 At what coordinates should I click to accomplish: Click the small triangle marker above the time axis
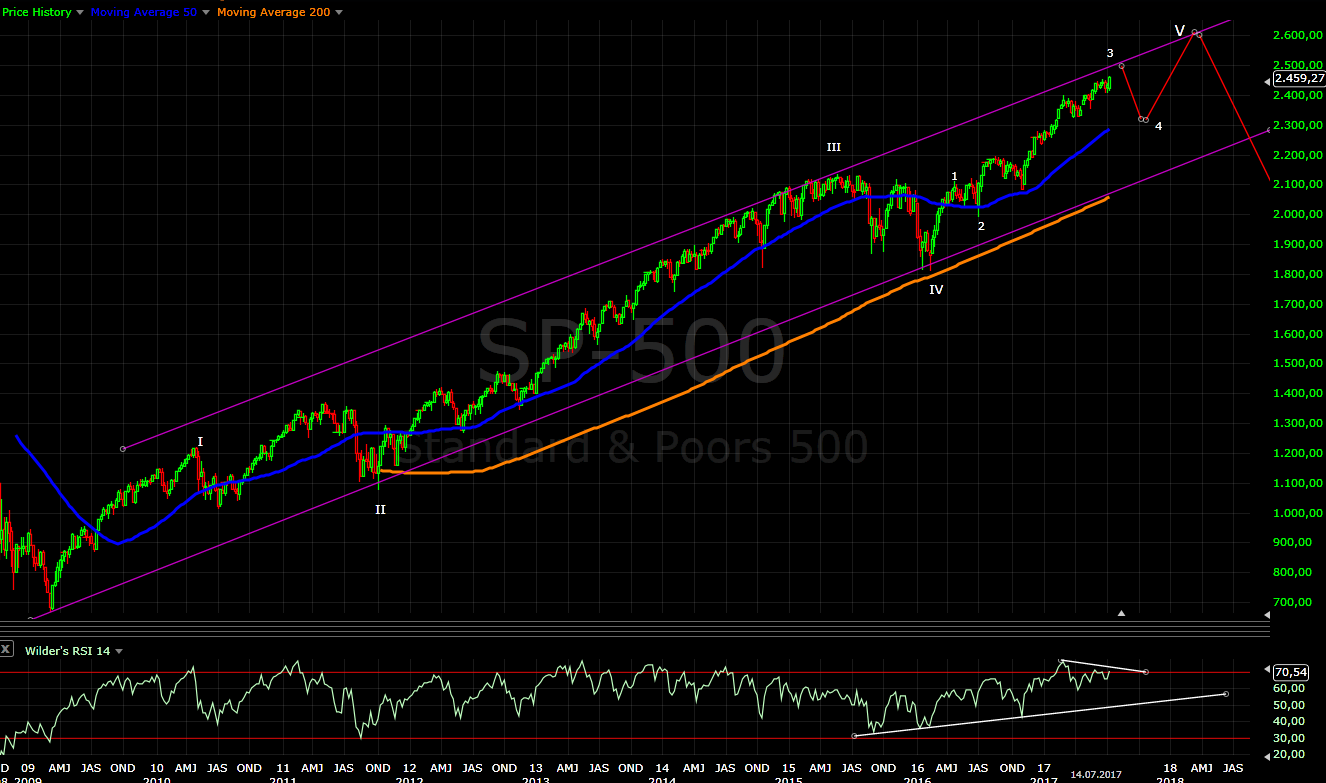pyautogui.click(x=1122, y=614)
